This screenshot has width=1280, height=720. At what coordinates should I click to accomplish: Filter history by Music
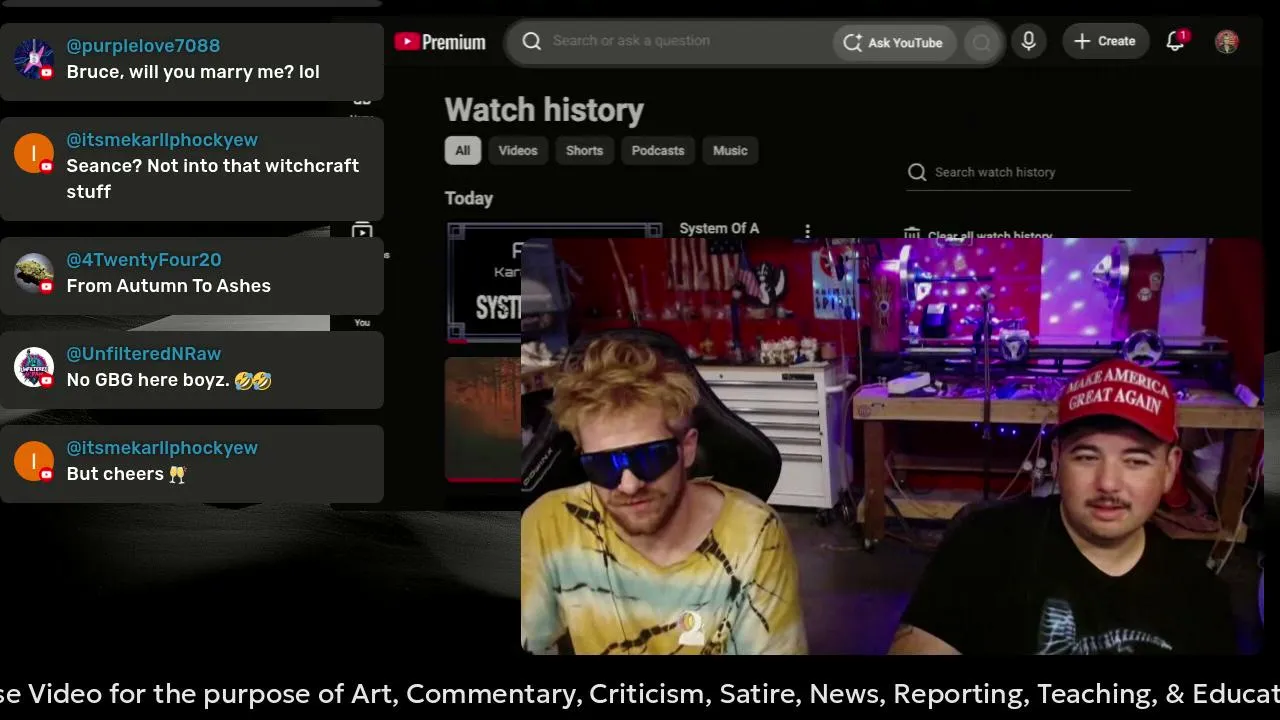click(730, 150)
